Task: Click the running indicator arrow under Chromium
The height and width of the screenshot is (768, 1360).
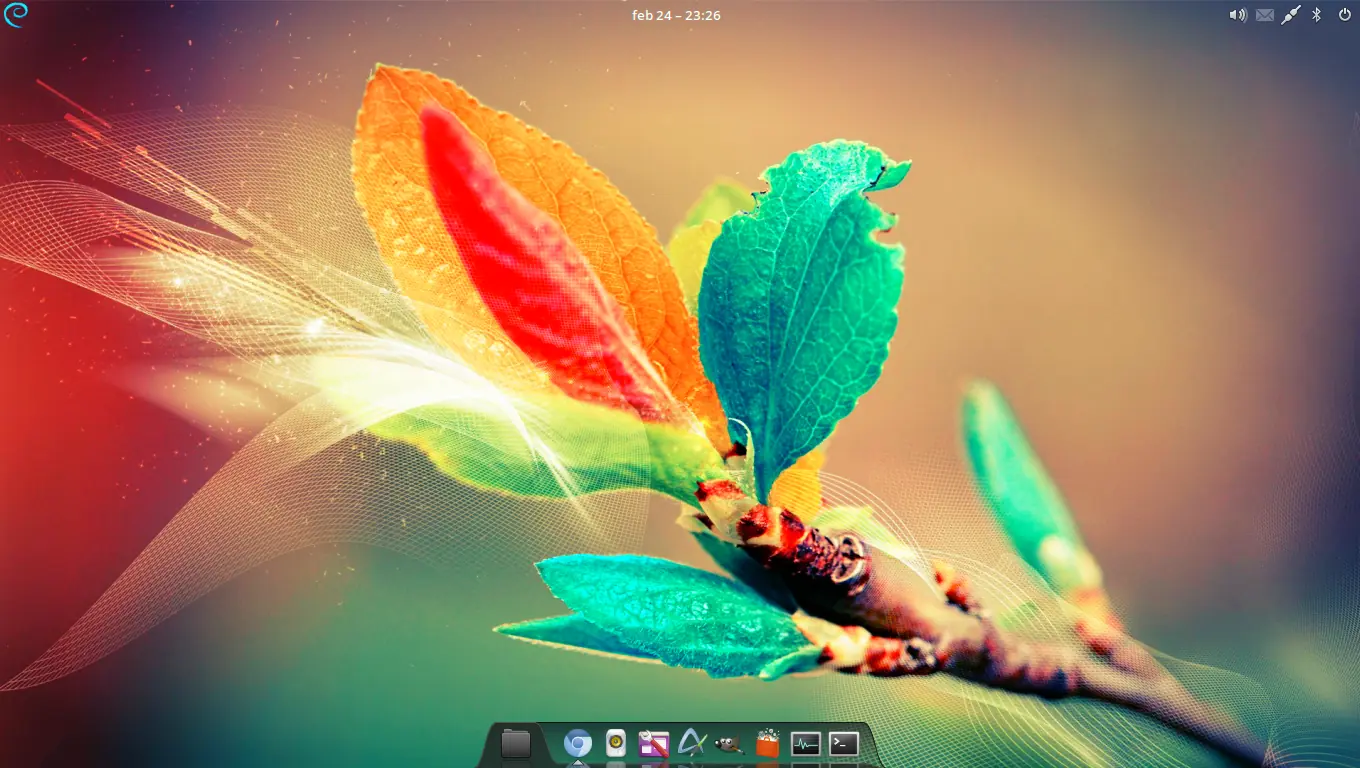Action: pos(577,763)
